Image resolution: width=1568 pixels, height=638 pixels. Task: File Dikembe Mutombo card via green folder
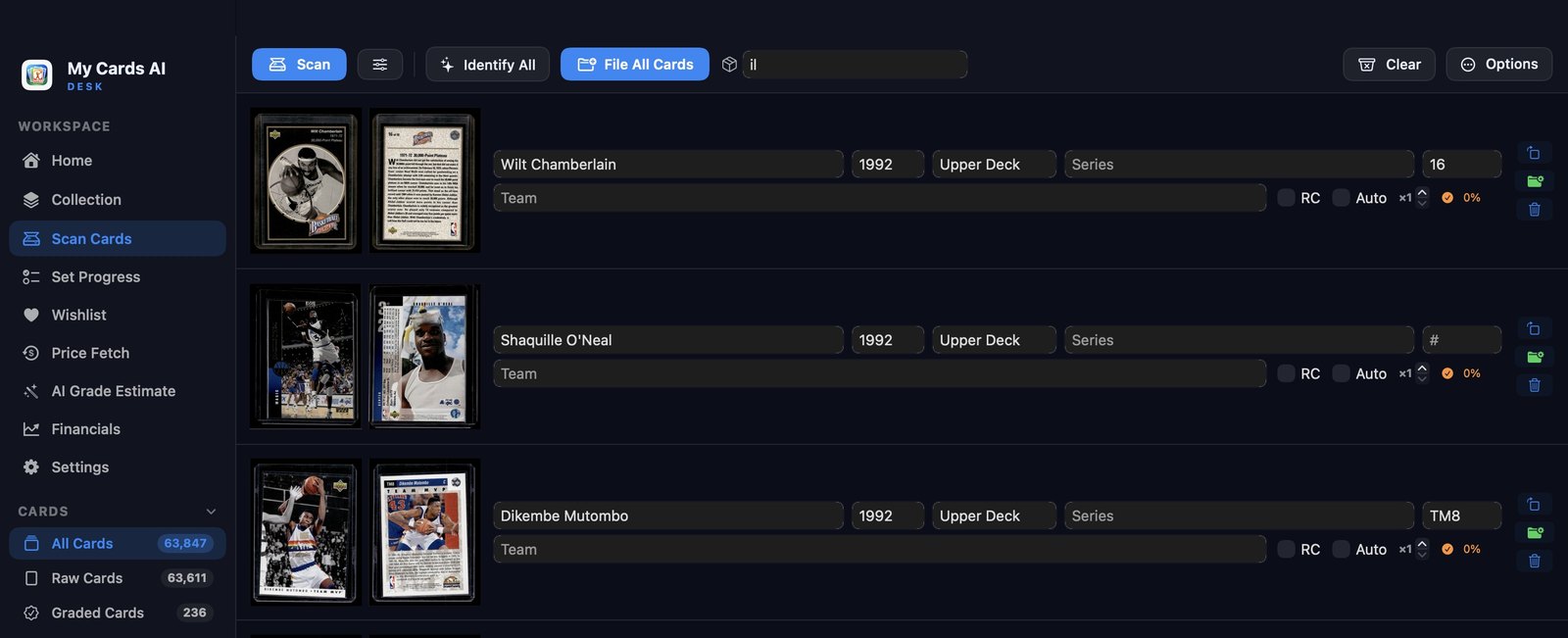[x=1535, y=532]
